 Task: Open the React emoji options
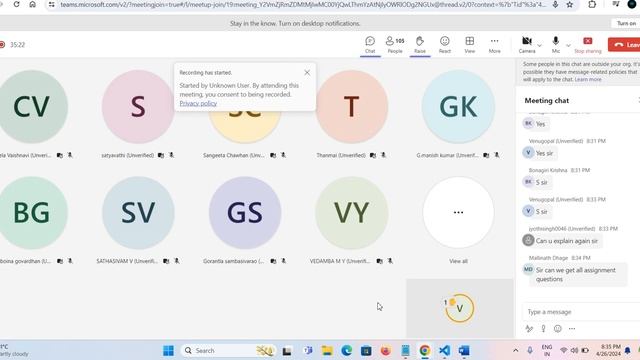click(x=444, y=45)
